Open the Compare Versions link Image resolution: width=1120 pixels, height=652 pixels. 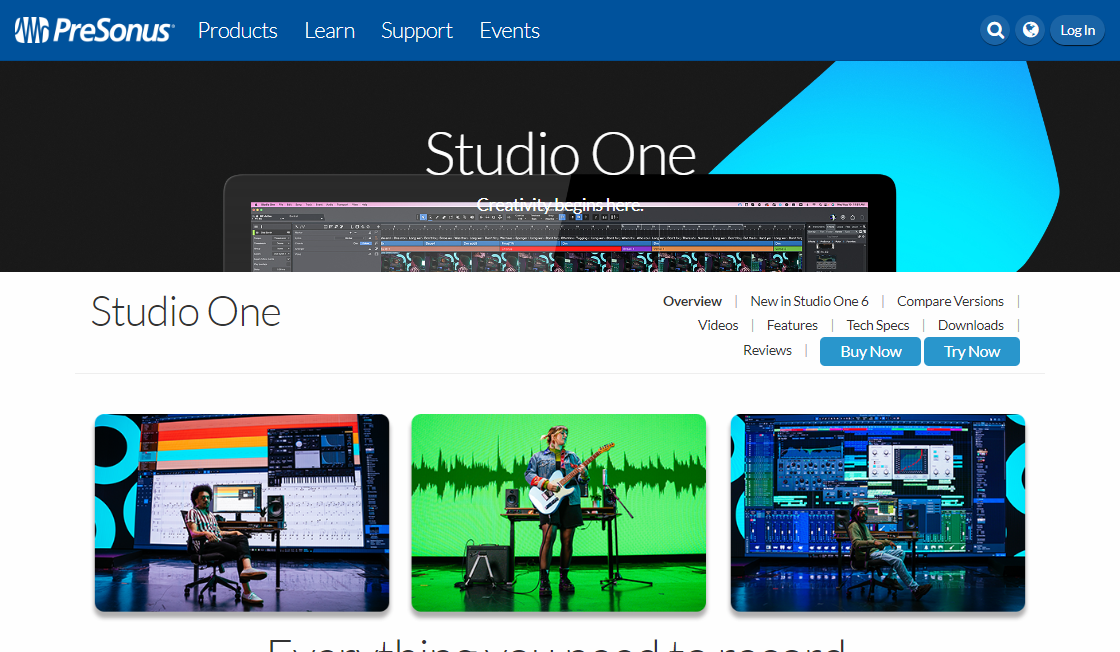click(949, 301)
